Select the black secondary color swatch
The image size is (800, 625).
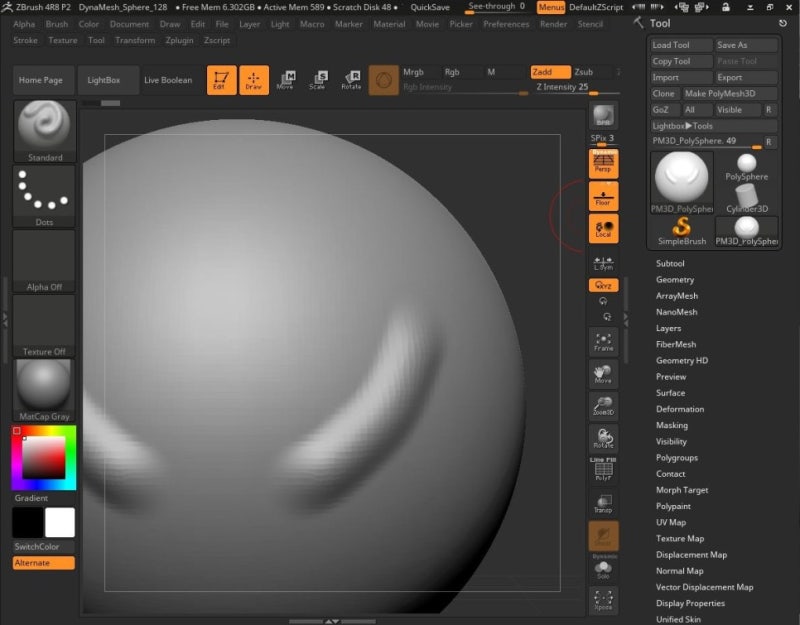pos(28,522)
